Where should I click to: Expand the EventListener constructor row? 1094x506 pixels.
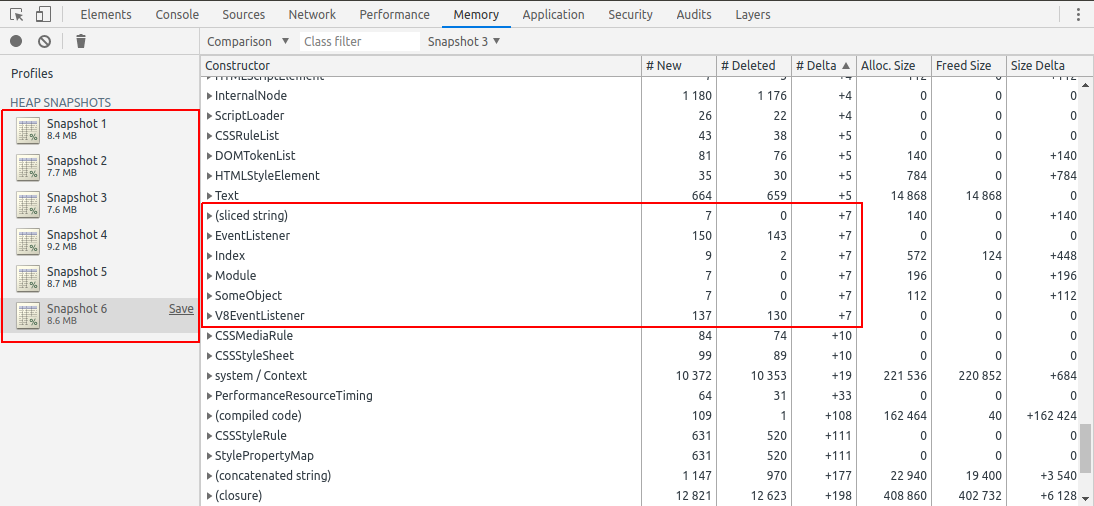point(209,236)
